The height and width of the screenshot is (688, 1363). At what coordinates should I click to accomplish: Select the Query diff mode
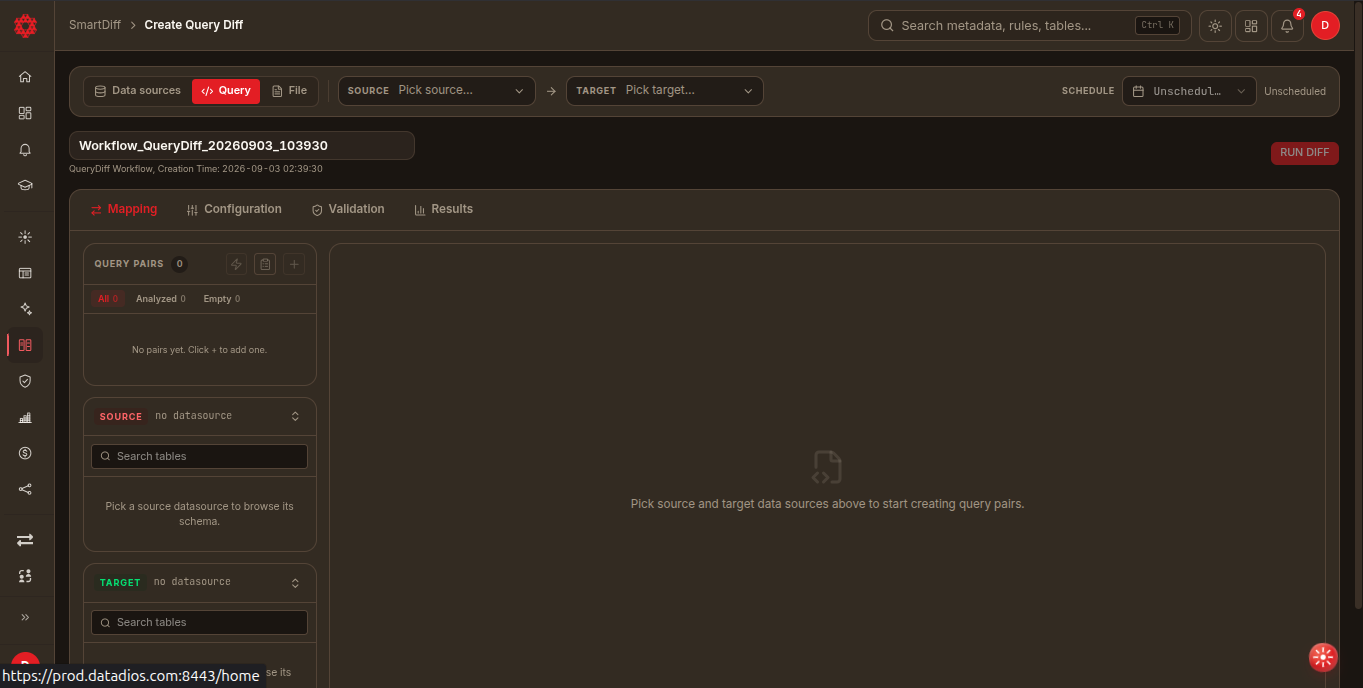[x=226, y=91]
